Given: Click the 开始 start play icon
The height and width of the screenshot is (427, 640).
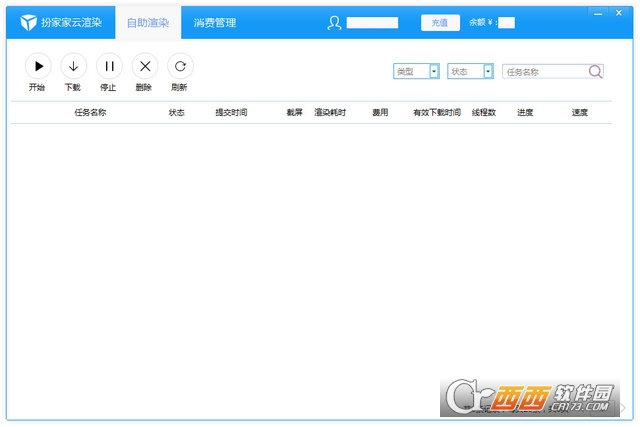Looking at the screenshot, I should click(x=38, y=66).
